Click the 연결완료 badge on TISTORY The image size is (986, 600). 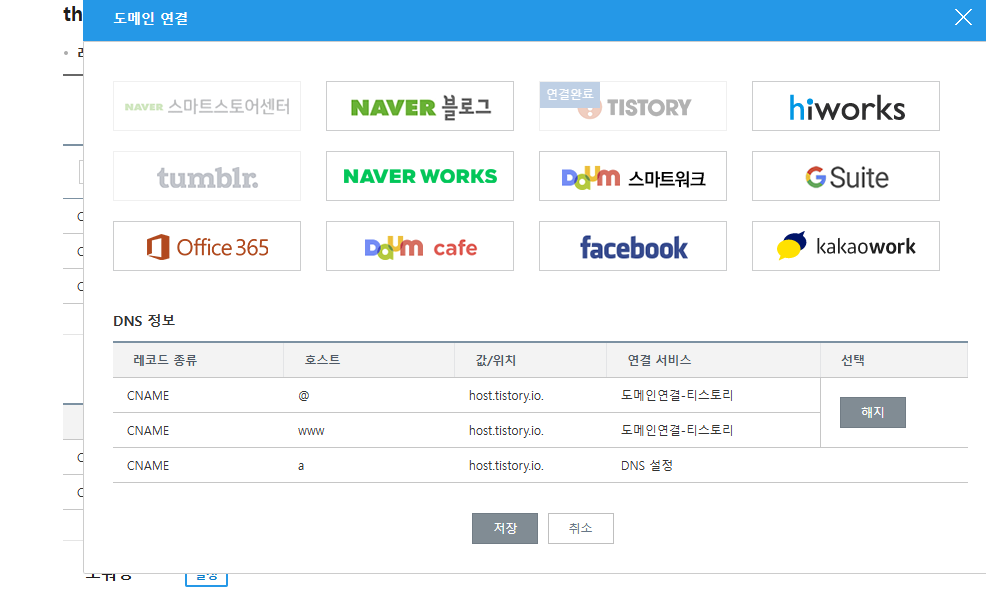570,94
